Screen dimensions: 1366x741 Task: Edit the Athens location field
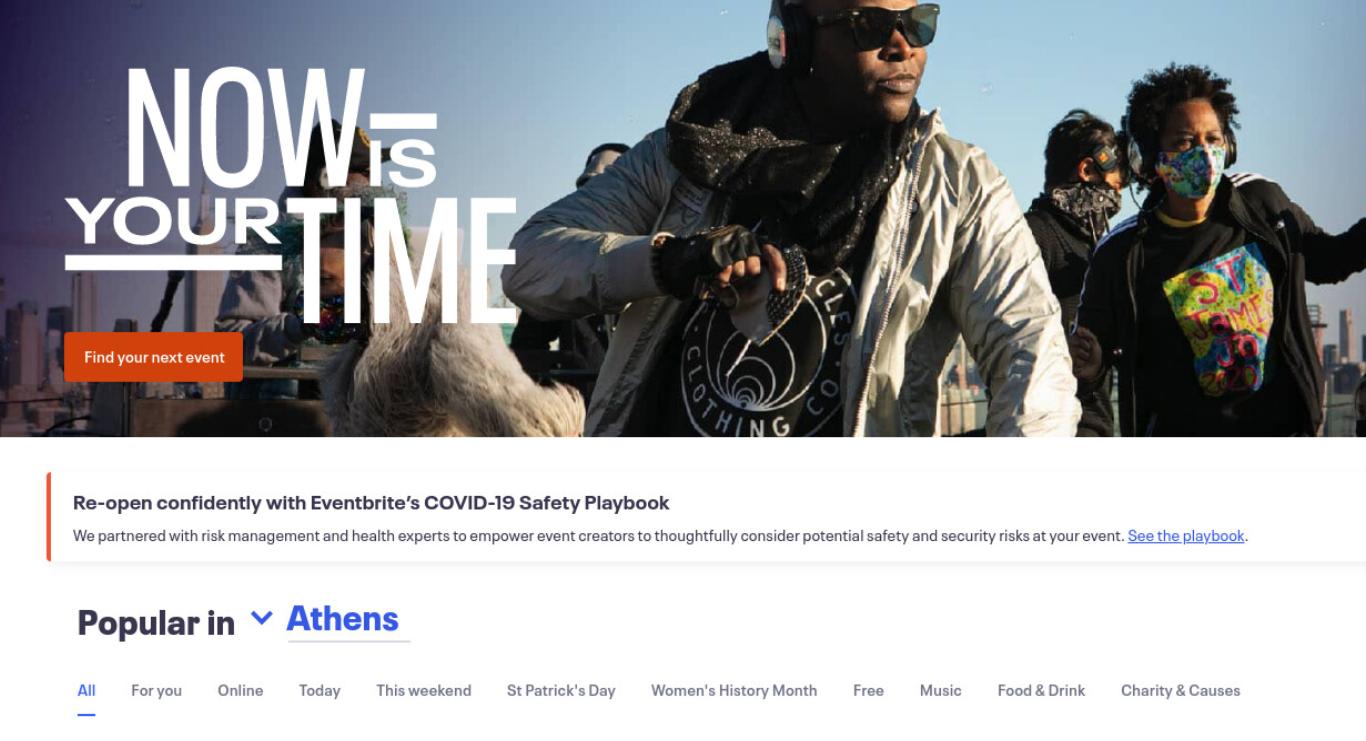(x=348, y=620)
